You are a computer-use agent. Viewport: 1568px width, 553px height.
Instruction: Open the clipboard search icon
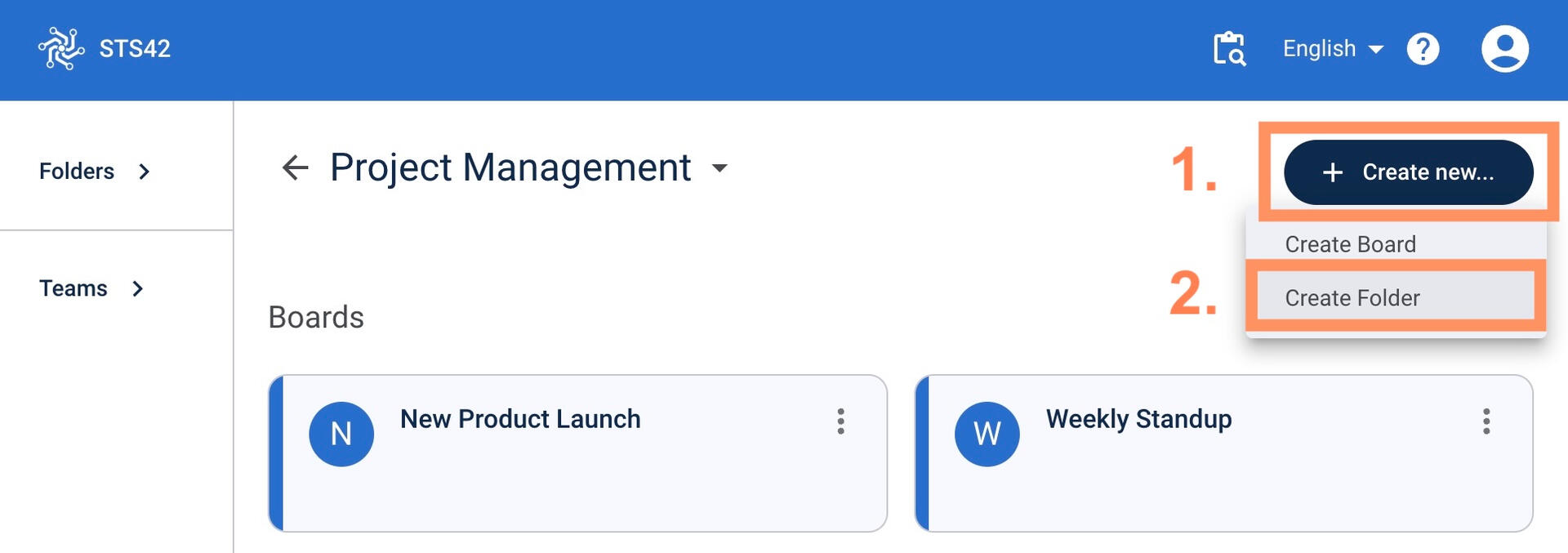1229,49
